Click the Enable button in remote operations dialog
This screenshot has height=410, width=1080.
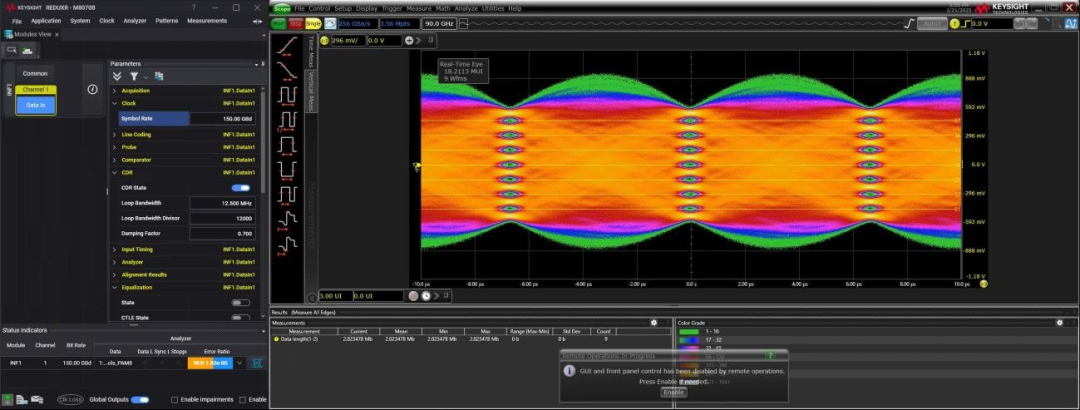(673, 392)
